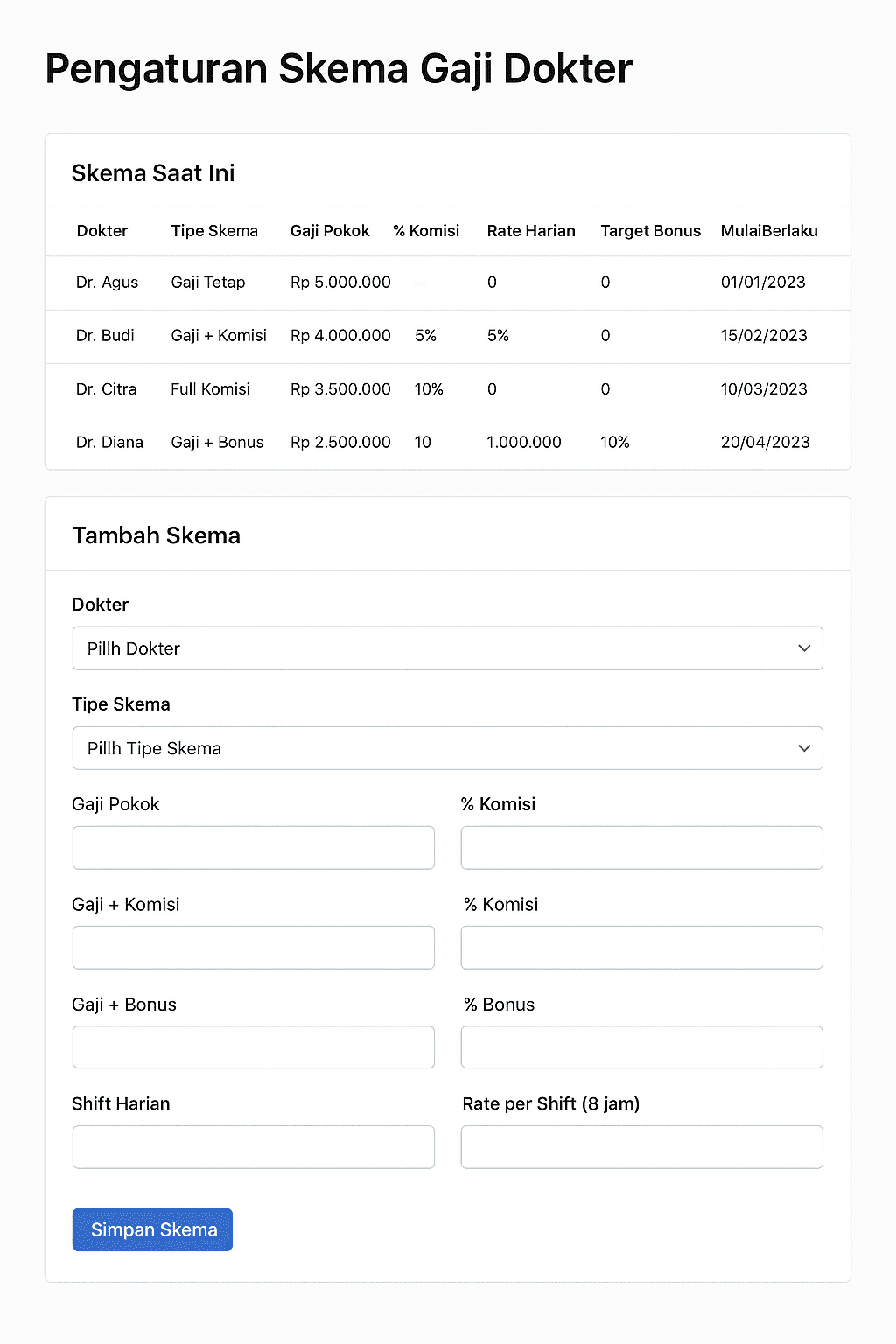This screenshot has width=896, height=1344.
Task: Click the MulaiBerlaku column header
Action: click(769, 231)
